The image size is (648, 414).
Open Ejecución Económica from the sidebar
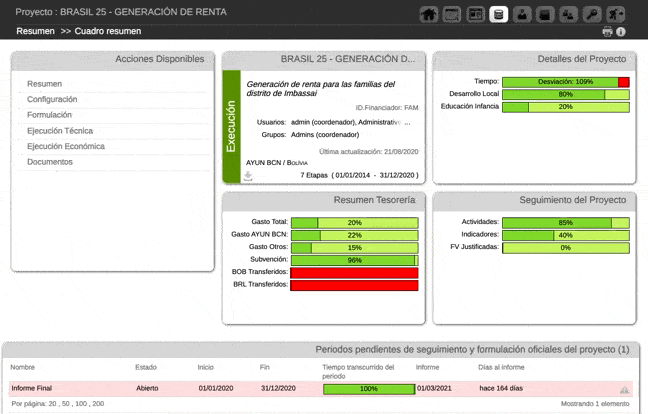point(65,146)
